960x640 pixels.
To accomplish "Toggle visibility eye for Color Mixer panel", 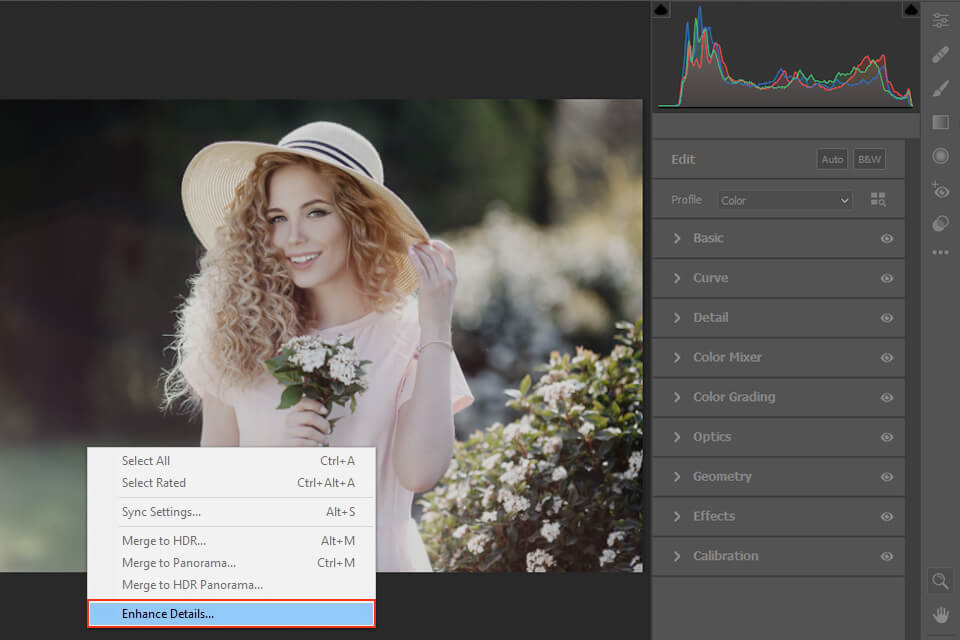I will click(x=886, y=358).
